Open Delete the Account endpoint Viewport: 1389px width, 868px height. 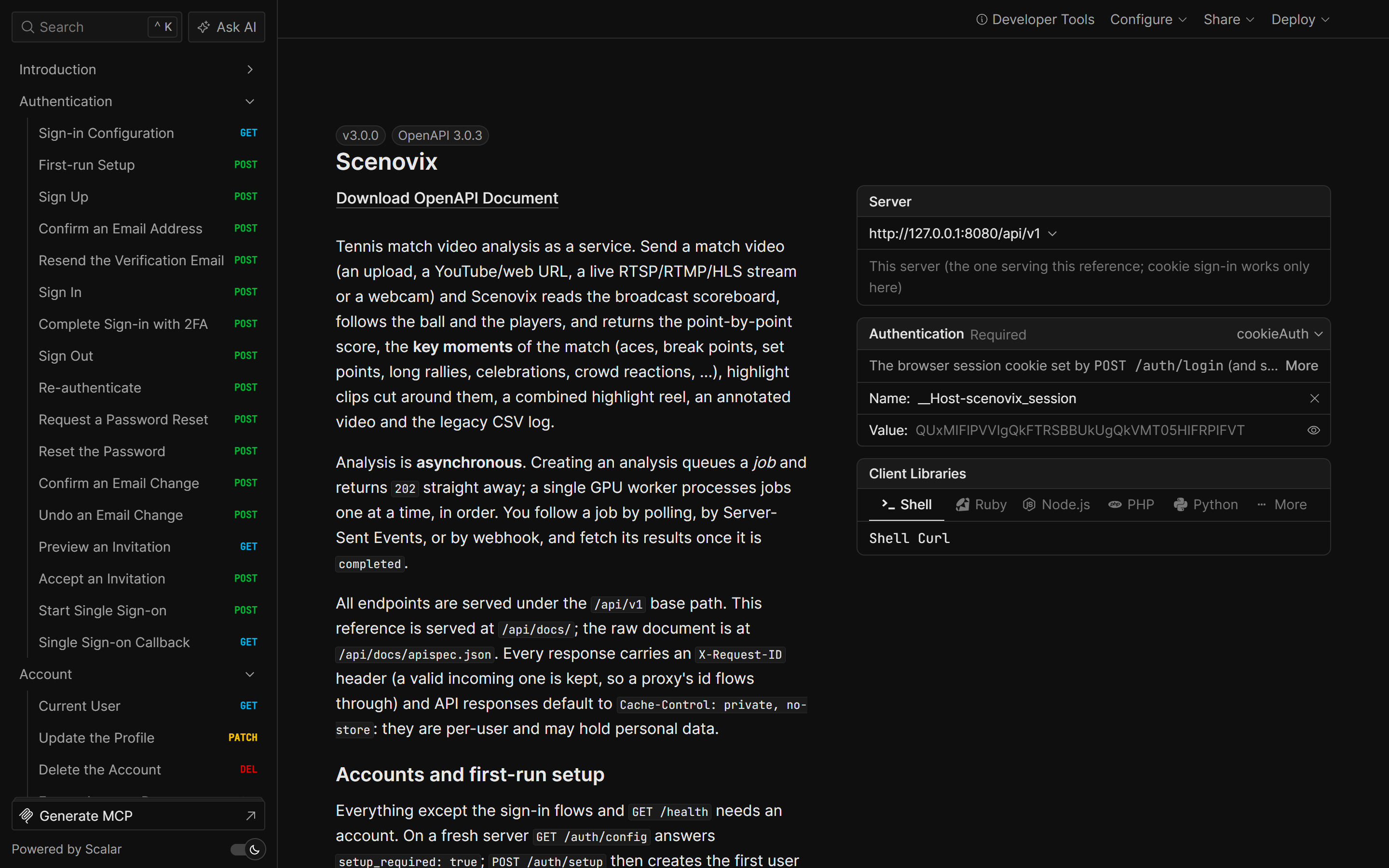click(148, 770)
